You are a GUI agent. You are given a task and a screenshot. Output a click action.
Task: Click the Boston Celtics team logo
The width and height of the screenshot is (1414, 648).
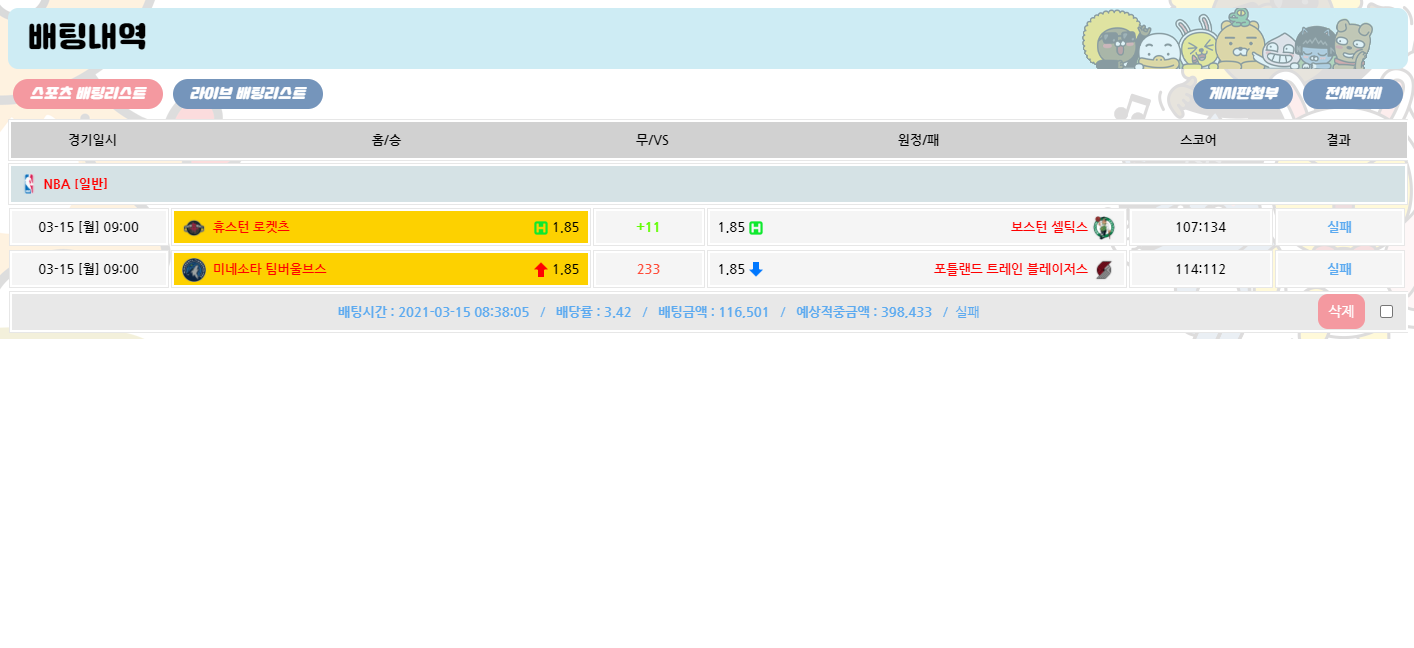pyautogui.click(x=1103, y=227)
